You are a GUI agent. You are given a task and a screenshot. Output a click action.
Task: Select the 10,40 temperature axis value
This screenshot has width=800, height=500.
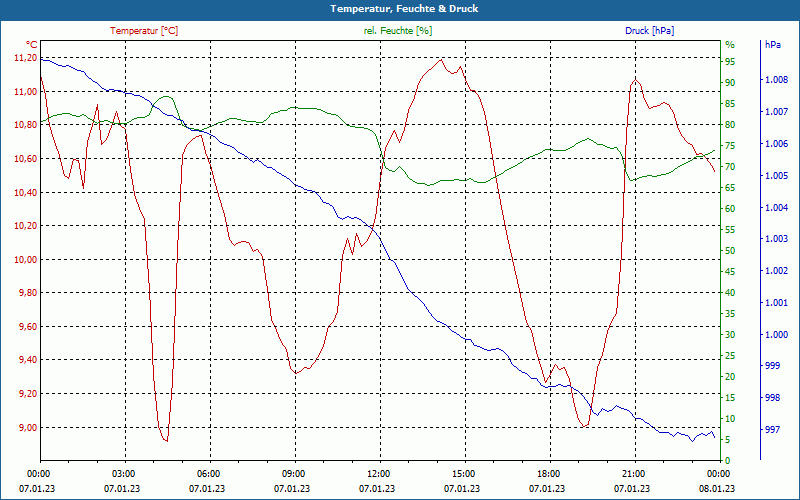[26, 192]
